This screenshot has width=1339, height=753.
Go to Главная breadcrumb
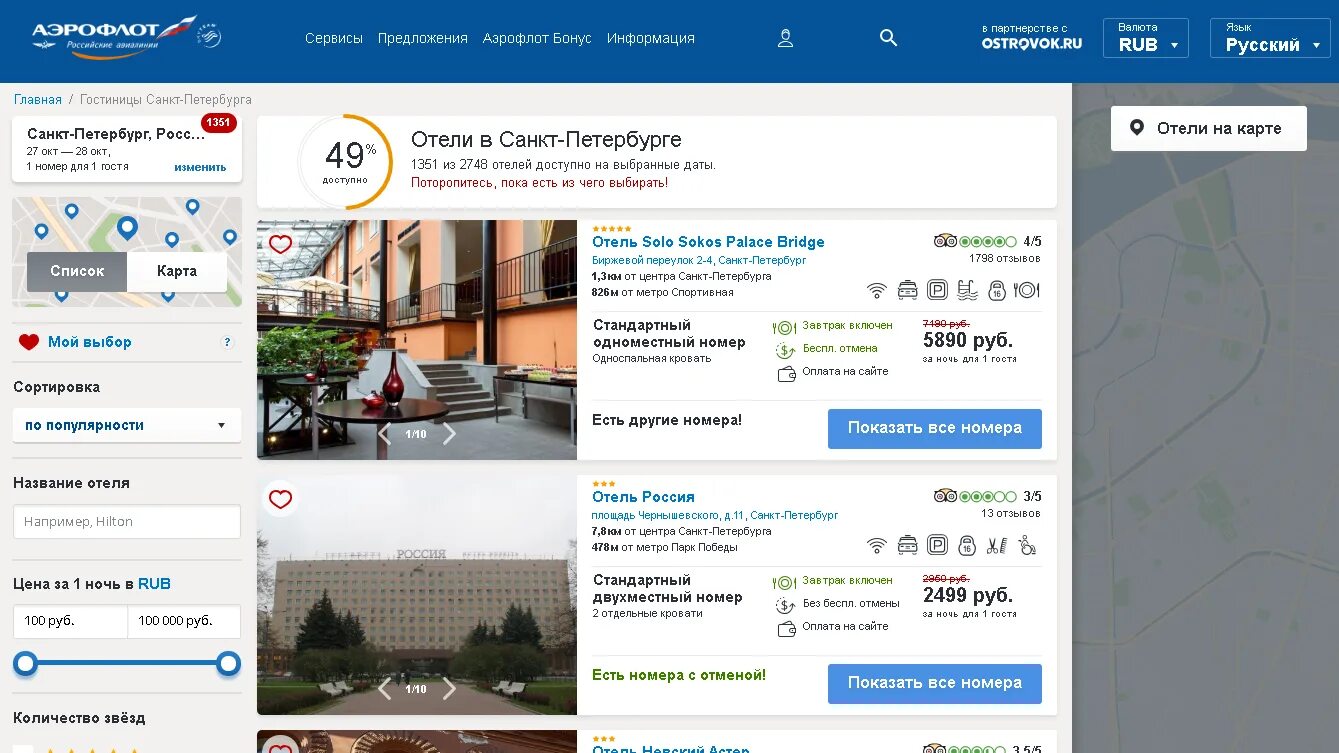(x=38, y=100)
